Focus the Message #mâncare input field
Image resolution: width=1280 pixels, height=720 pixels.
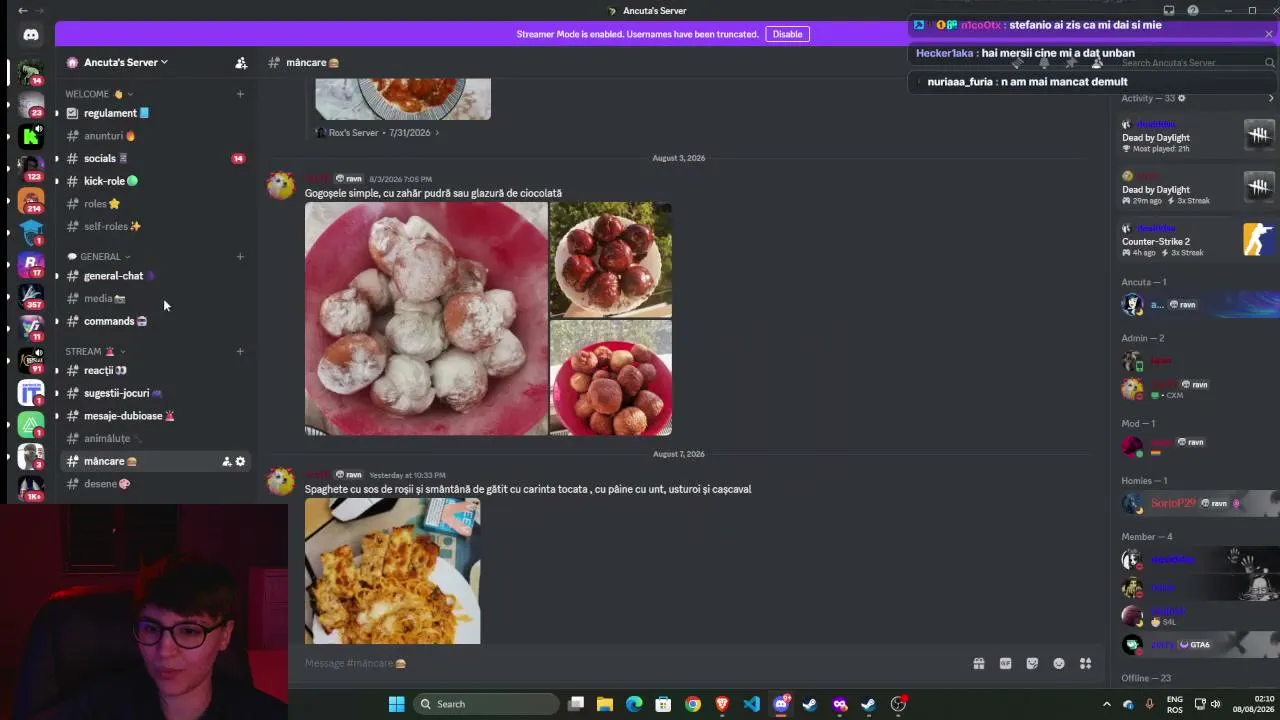click(630, 663)
